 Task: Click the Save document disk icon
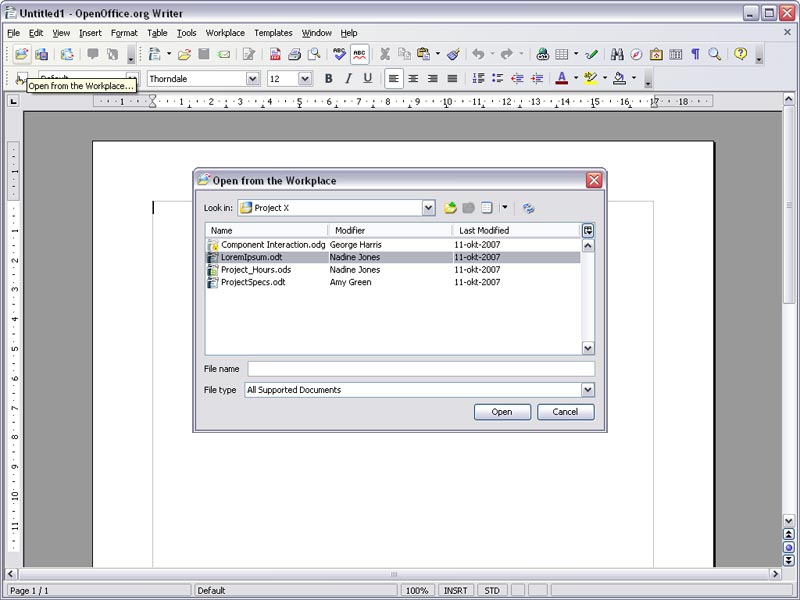(204, 54)
